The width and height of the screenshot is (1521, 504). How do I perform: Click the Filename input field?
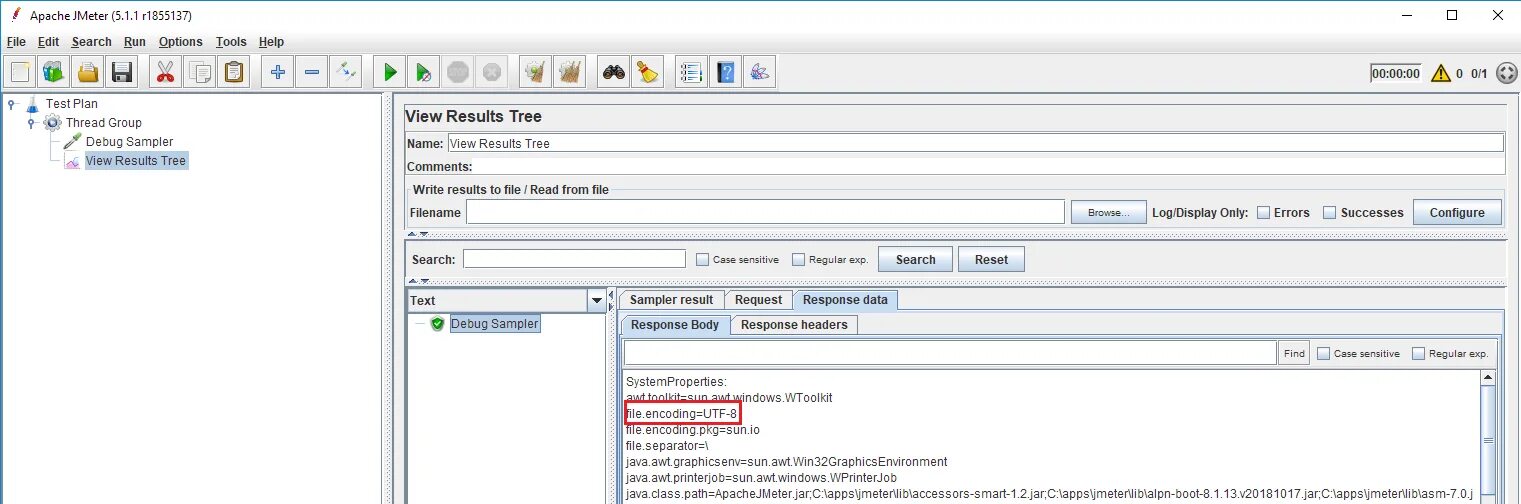[765, 212]
